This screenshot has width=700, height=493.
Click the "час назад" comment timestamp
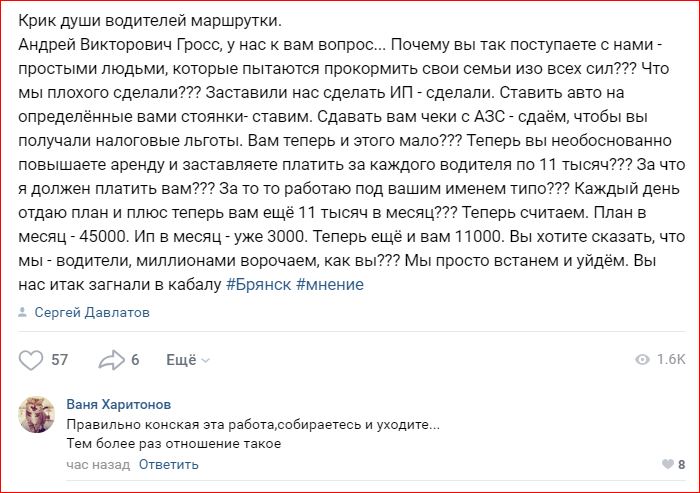tap(98, 464)
